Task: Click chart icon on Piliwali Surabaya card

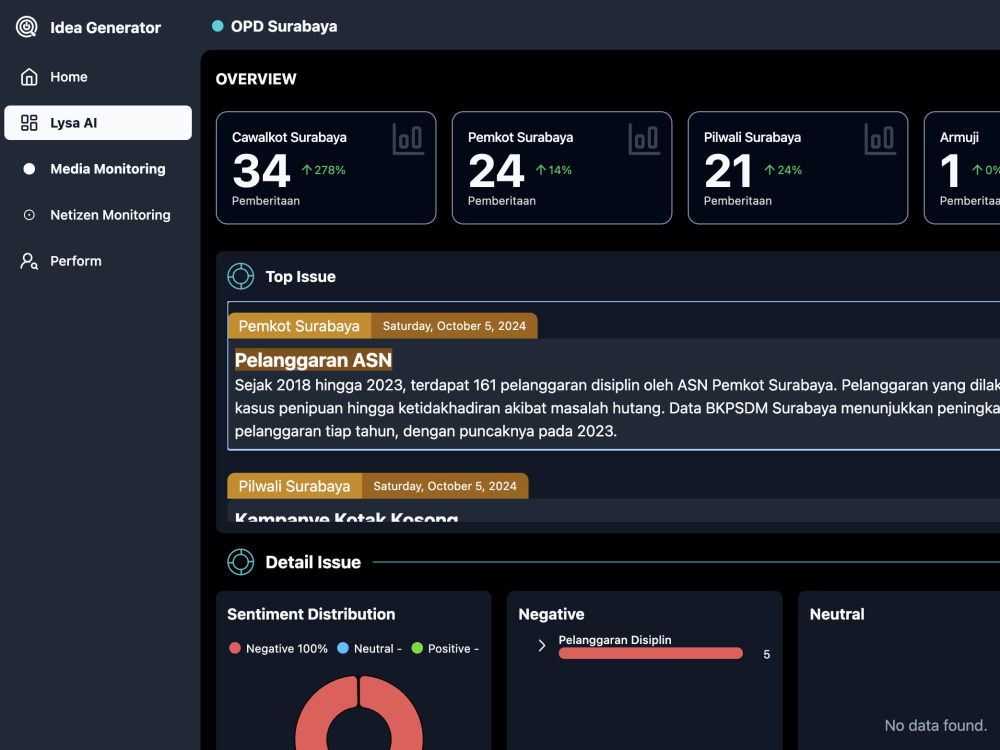Action: tap(880, 139)
